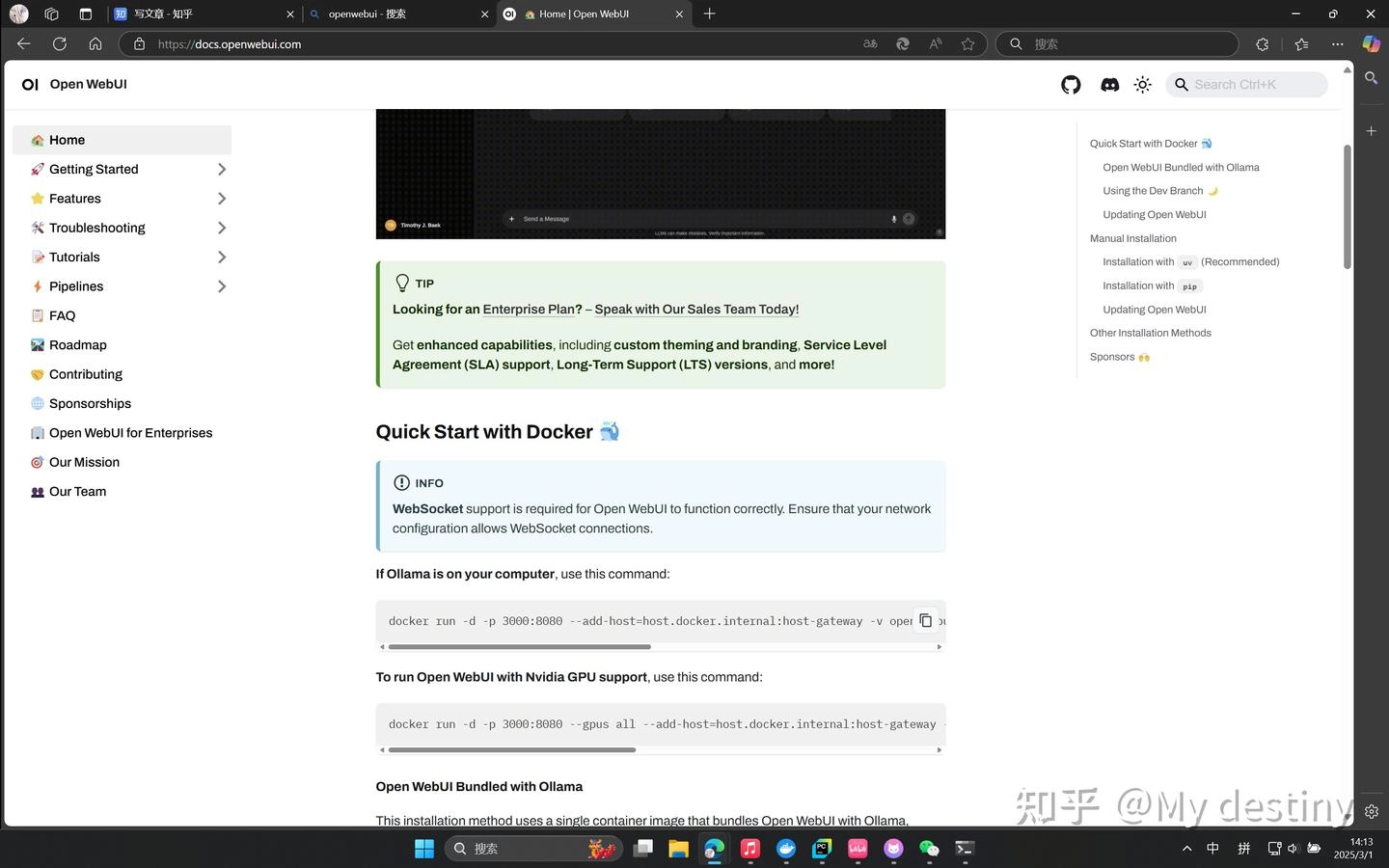
Task: Open Speak with Our Sales Team link
Action: [x=696, y=310]
